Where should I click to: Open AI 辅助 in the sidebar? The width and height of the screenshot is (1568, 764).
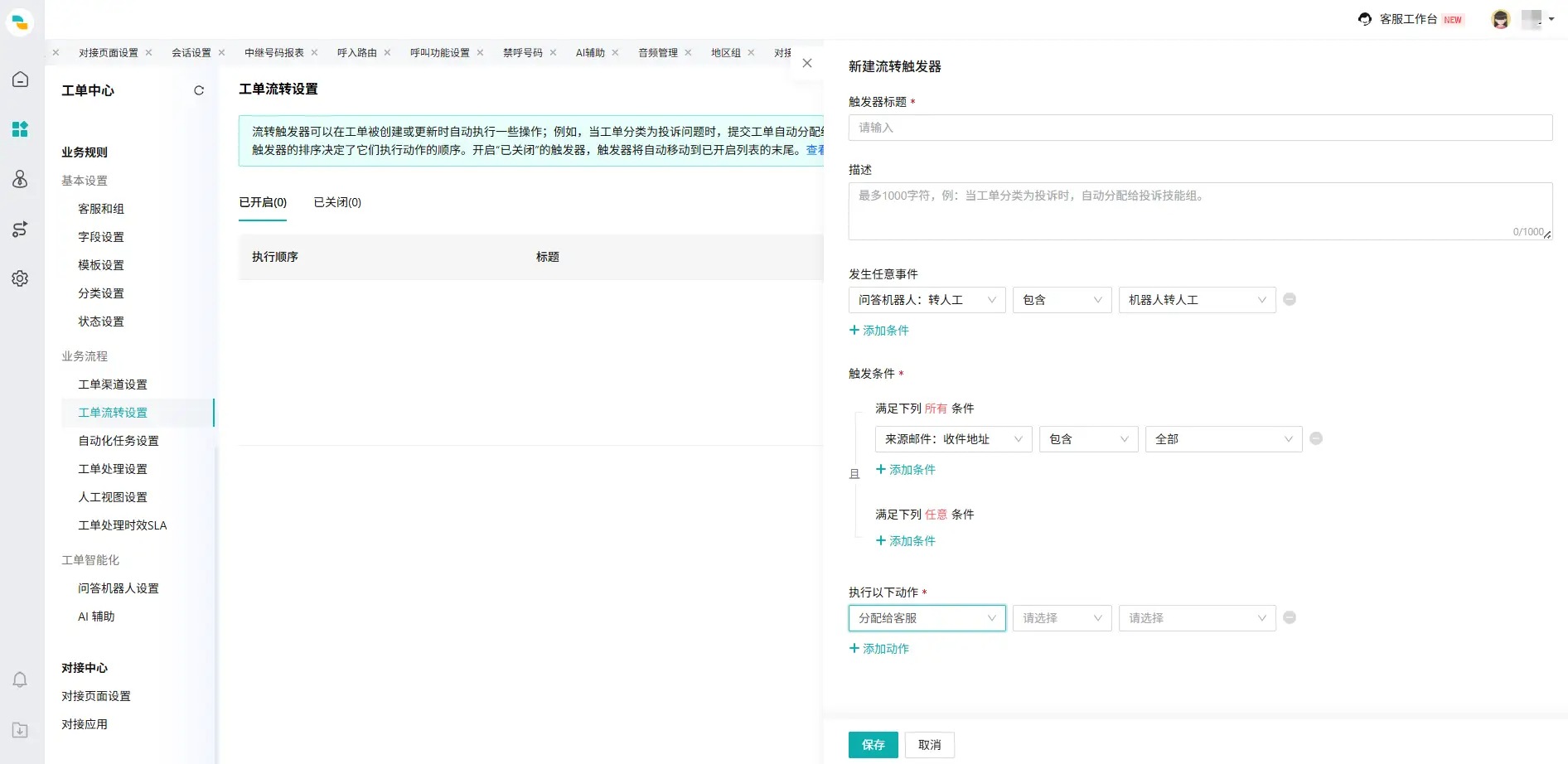coord(96,617)
